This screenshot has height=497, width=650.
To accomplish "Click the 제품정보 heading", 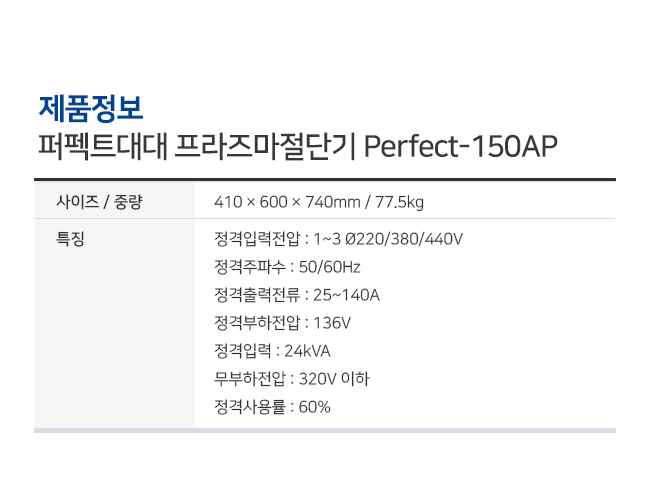I will 91,109.
